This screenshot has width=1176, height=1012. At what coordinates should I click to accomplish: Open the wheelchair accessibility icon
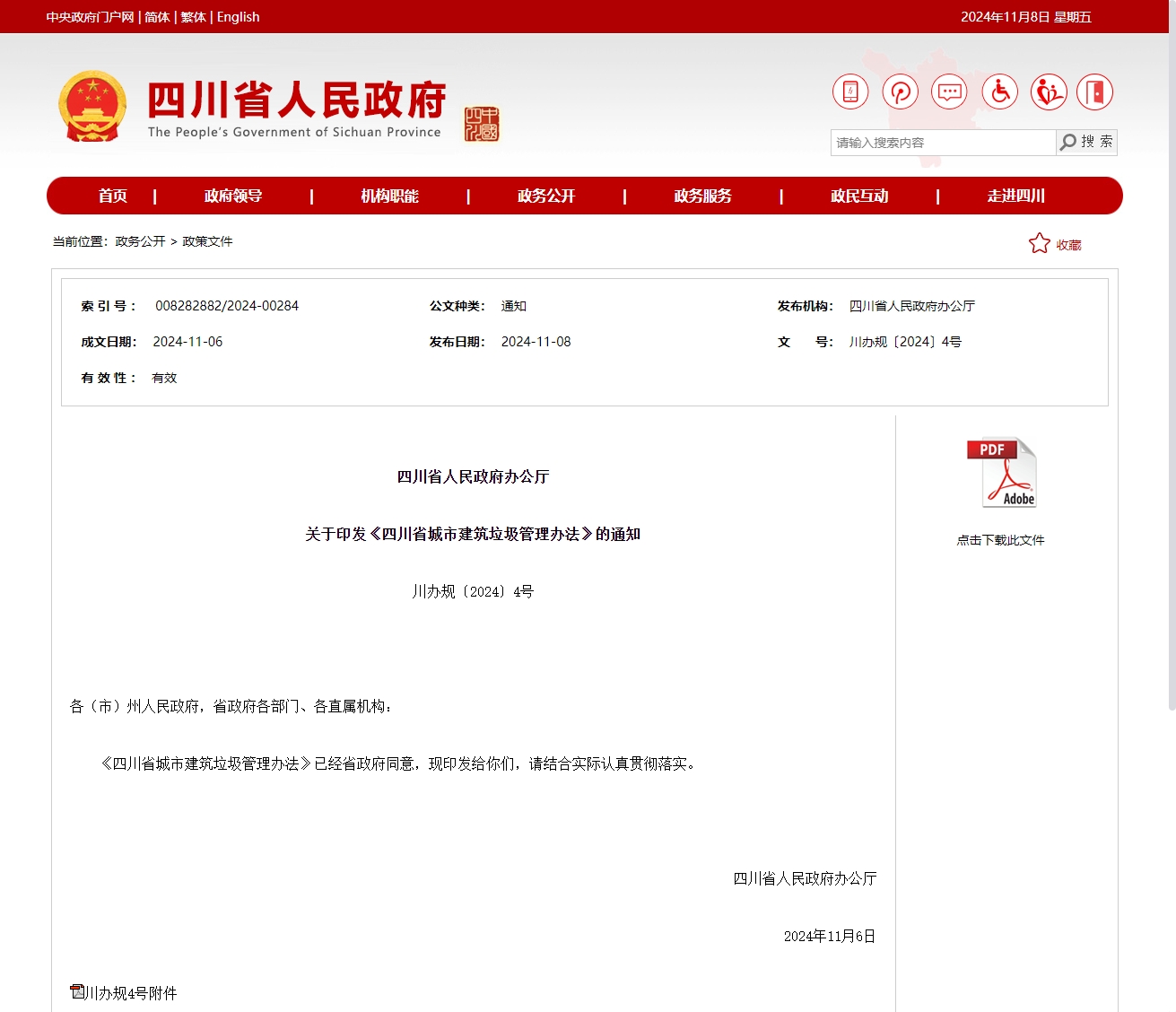pos(999,92)
